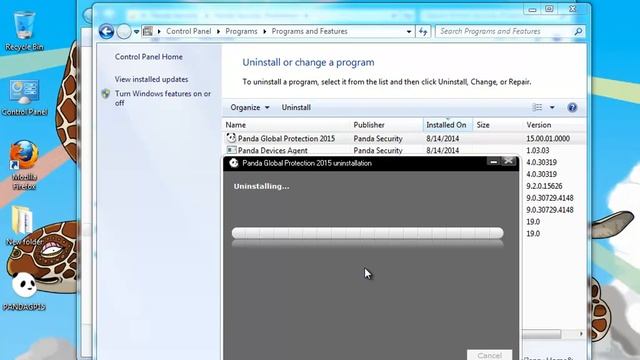Minimize the Programs and Features window

[532, 9]
